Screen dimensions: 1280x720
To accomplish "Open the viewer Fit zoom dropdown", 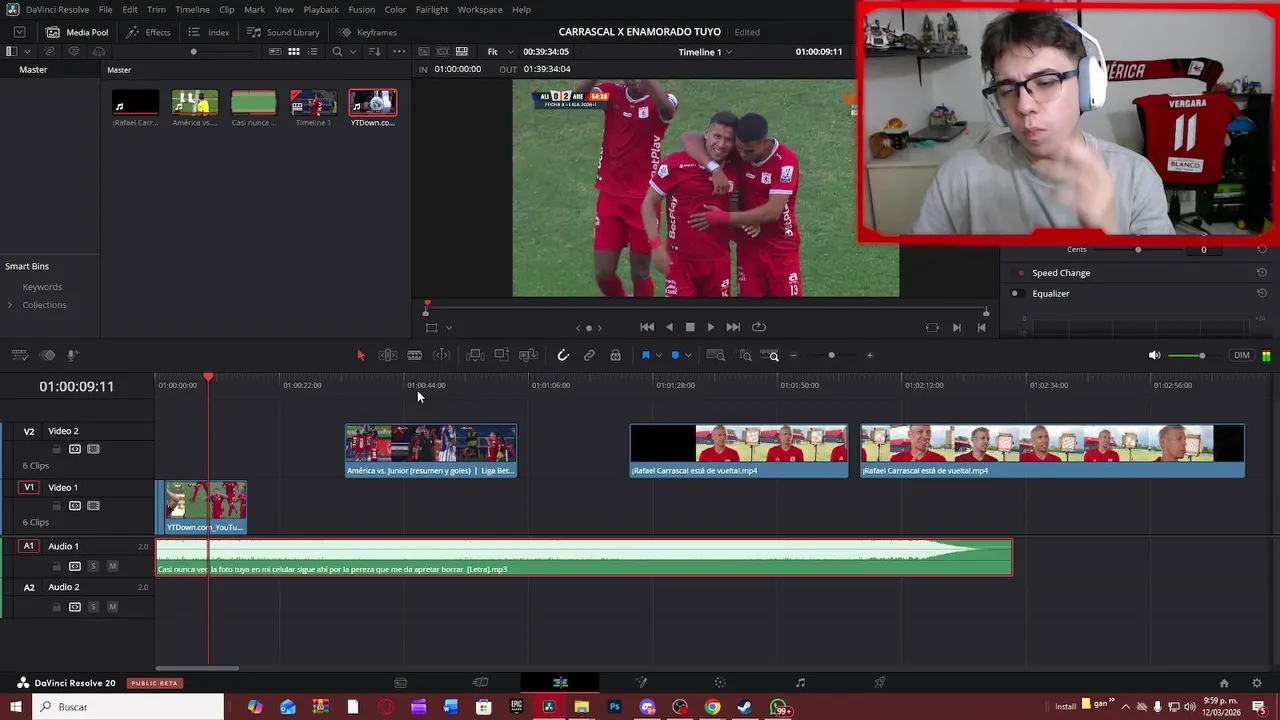I will coord(500,52).
